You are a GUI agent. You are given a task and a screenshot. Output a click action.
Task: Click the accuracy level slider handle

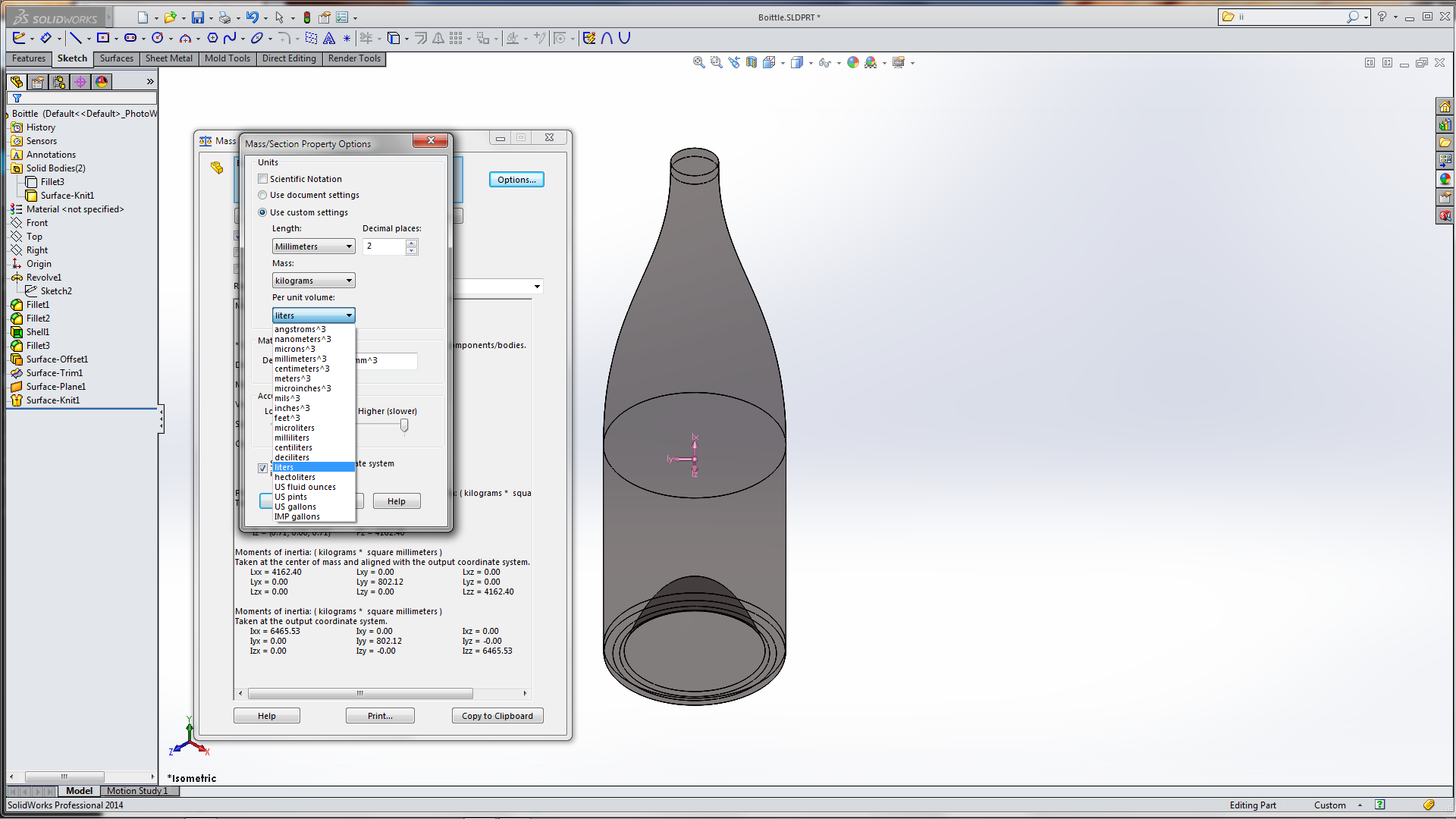coord(404,425)
